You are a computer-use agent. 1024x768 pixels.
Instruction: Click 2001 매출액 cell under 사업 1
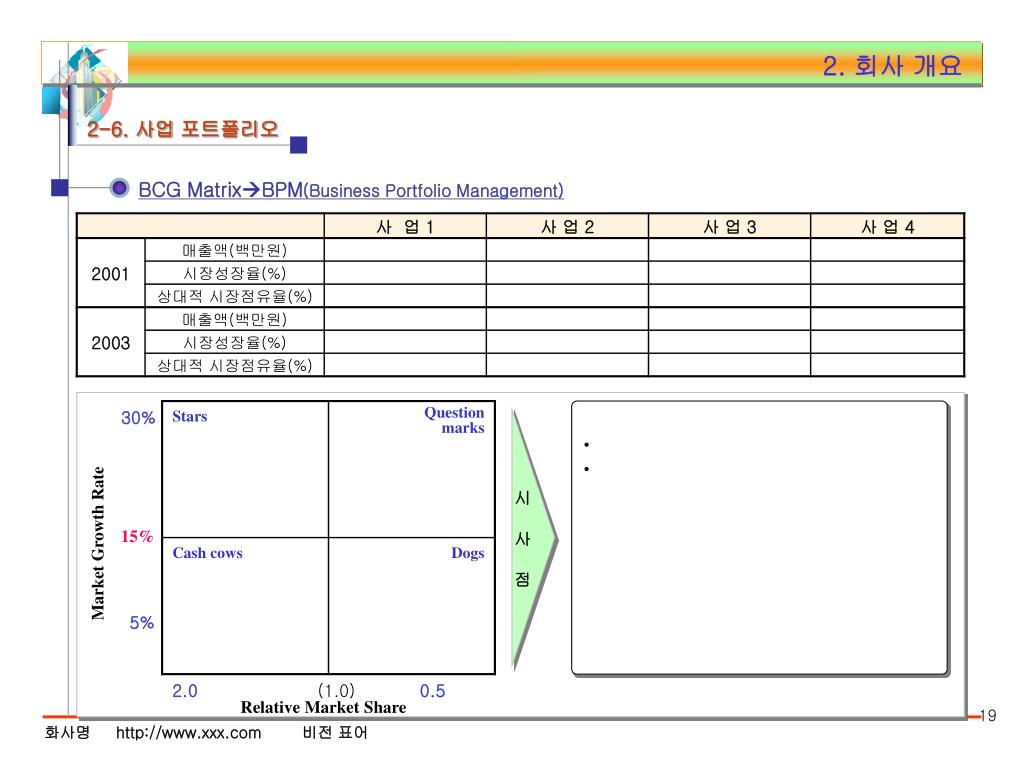point(405,250)
